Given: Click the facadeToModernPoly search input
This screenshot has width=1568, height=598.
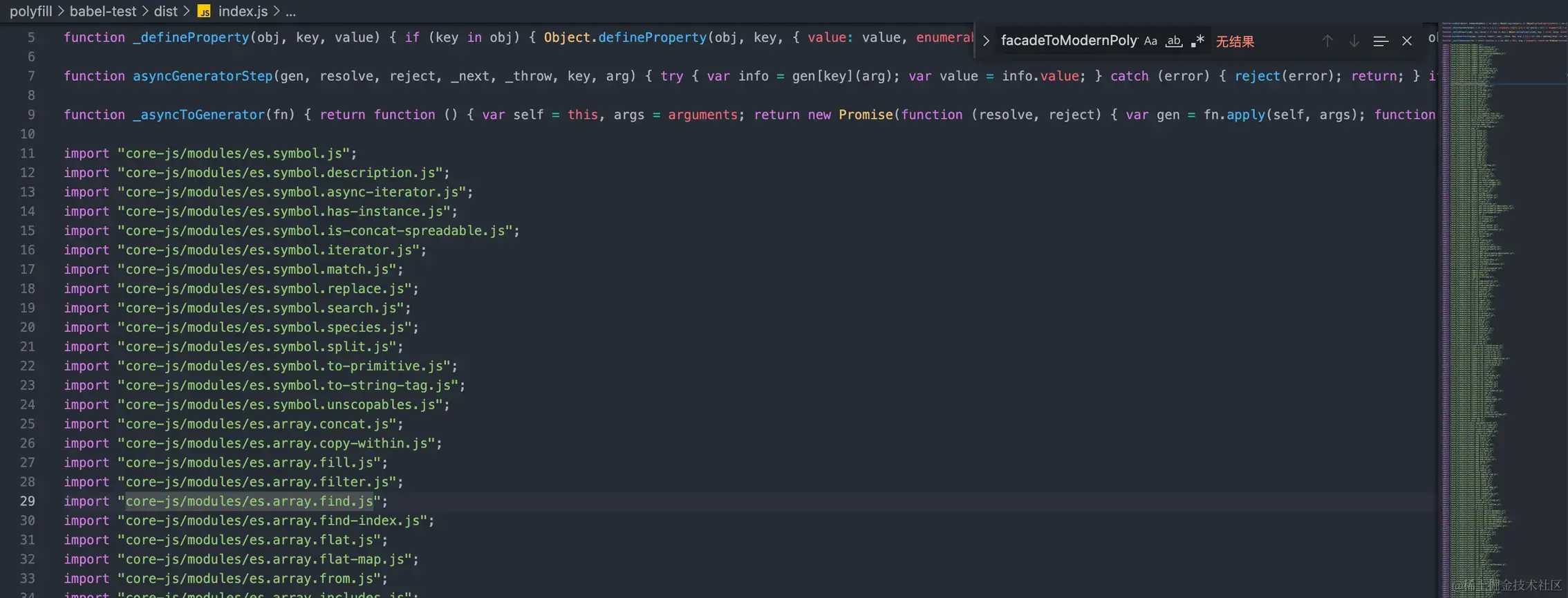Looking at the screenshot, I should (x=1067, y=41).
